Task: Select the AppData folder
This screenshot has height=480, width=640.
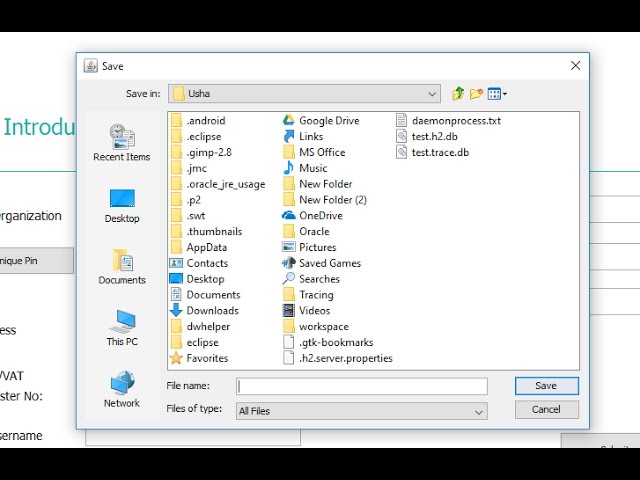Action: point(198,247)
